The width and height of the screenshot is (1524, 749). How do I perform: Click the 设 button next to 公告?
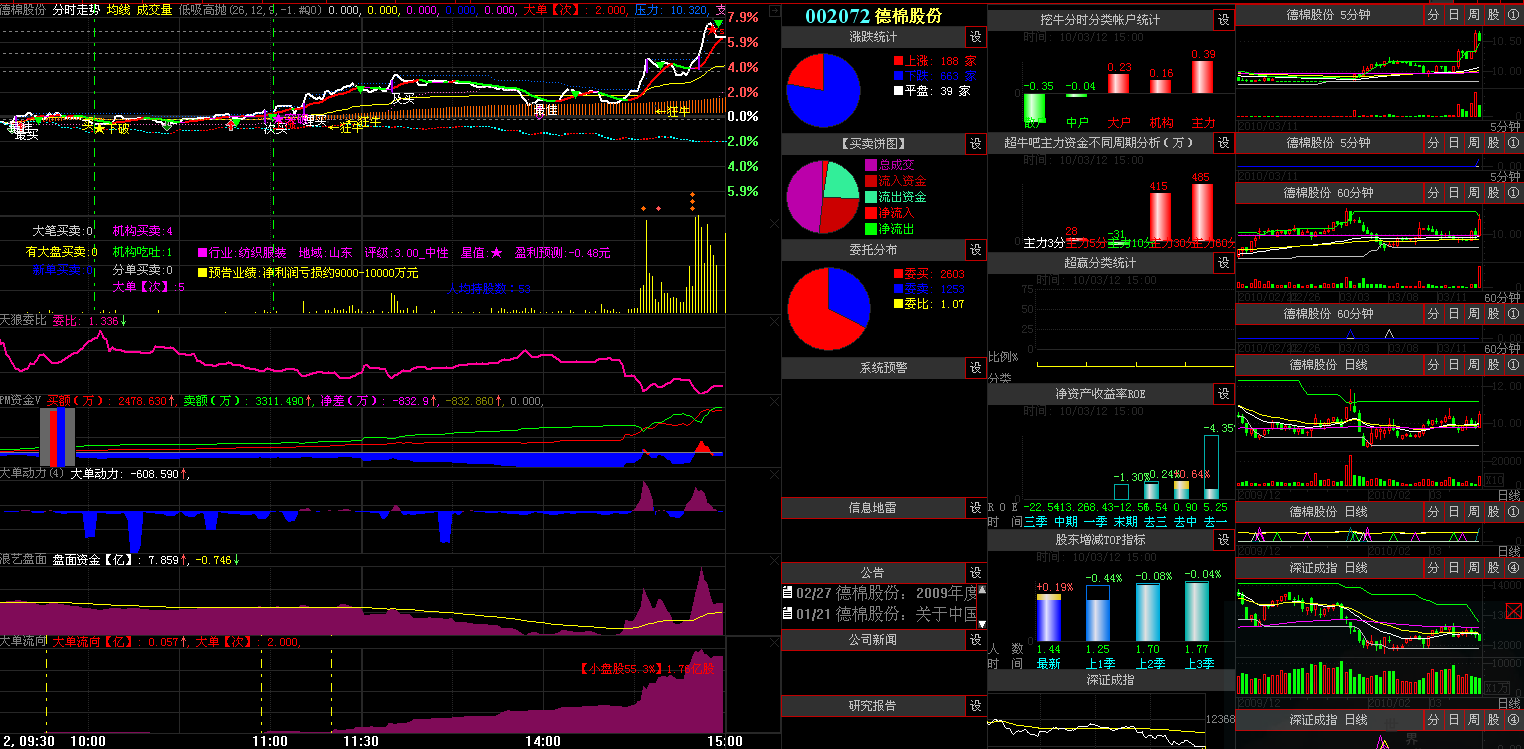pos(976,573)
